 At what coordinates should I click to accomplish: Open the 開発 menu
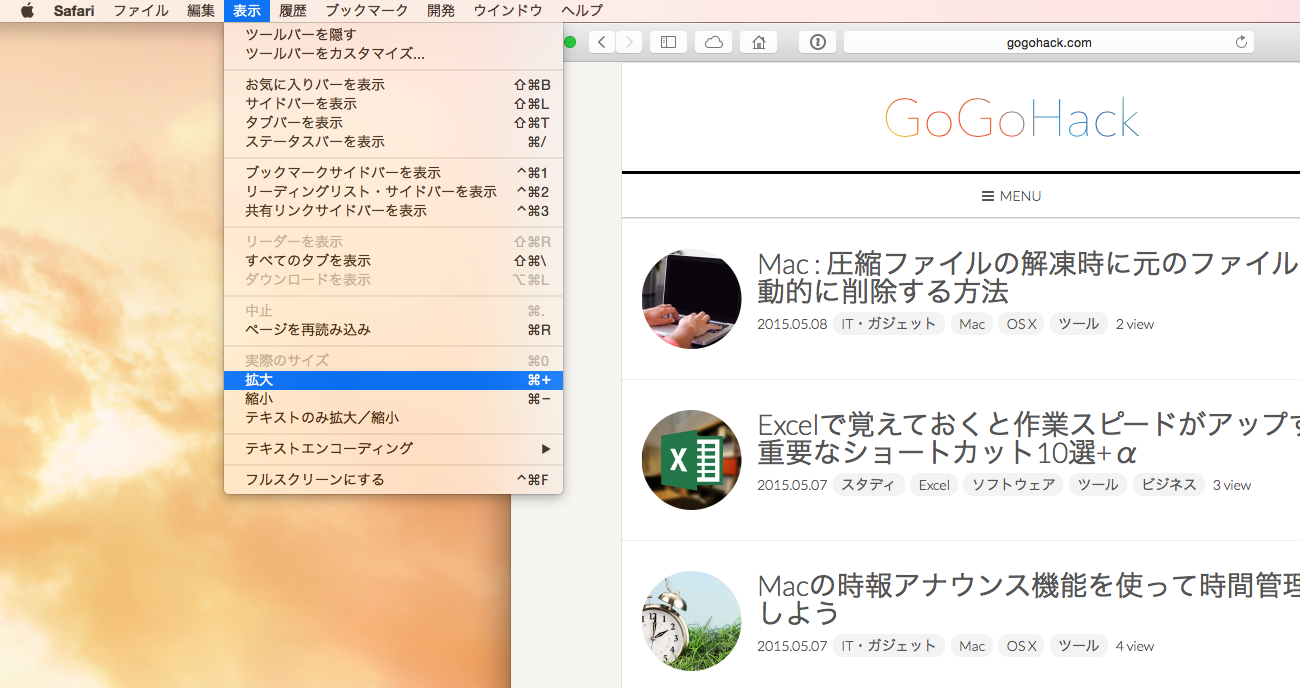(441, 11)
